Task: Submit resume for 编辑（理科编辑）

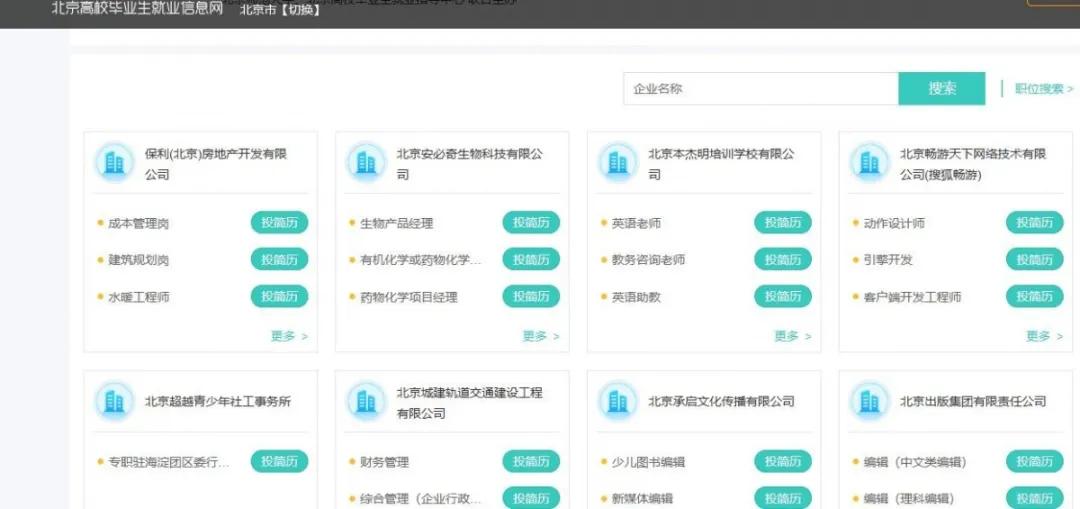Action: pyautogui.click(x=1035, y=498)
